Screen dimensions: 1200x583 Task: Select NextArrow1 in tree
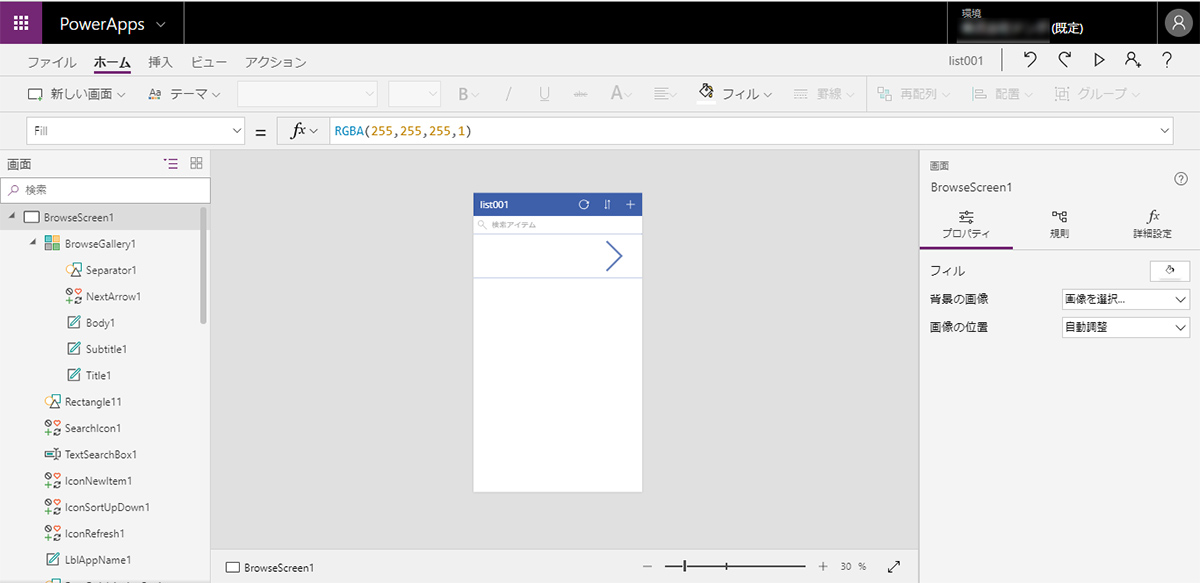point(113,296)
